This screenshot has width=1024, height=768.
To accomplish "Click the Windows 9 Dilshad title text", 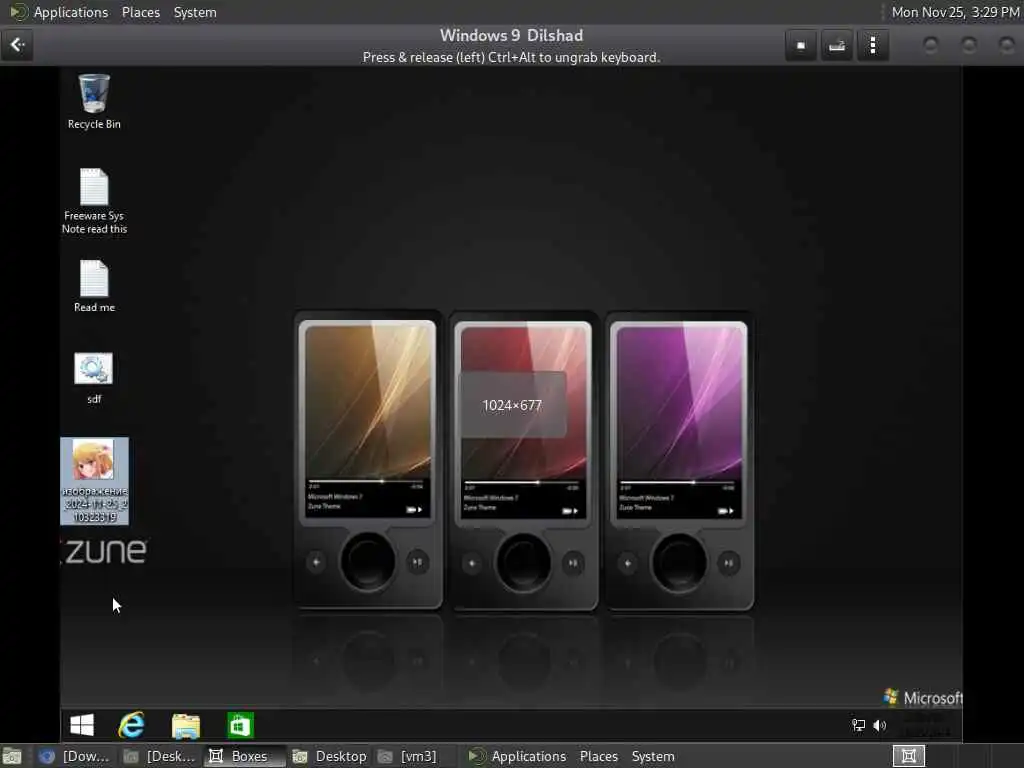I will click(x=511, y=35).
